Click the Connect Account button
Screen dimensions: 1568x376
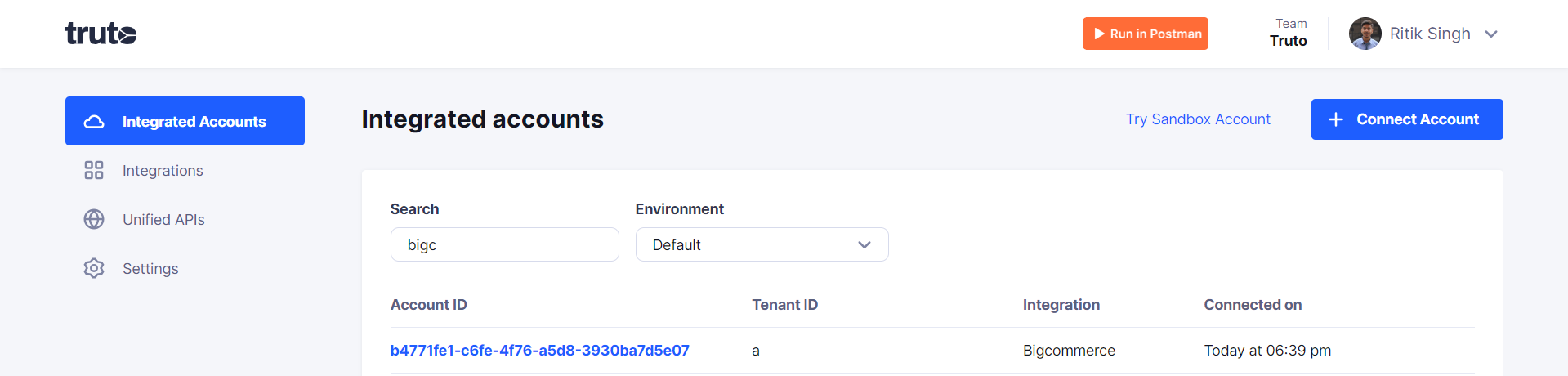tap(1407, 119)
